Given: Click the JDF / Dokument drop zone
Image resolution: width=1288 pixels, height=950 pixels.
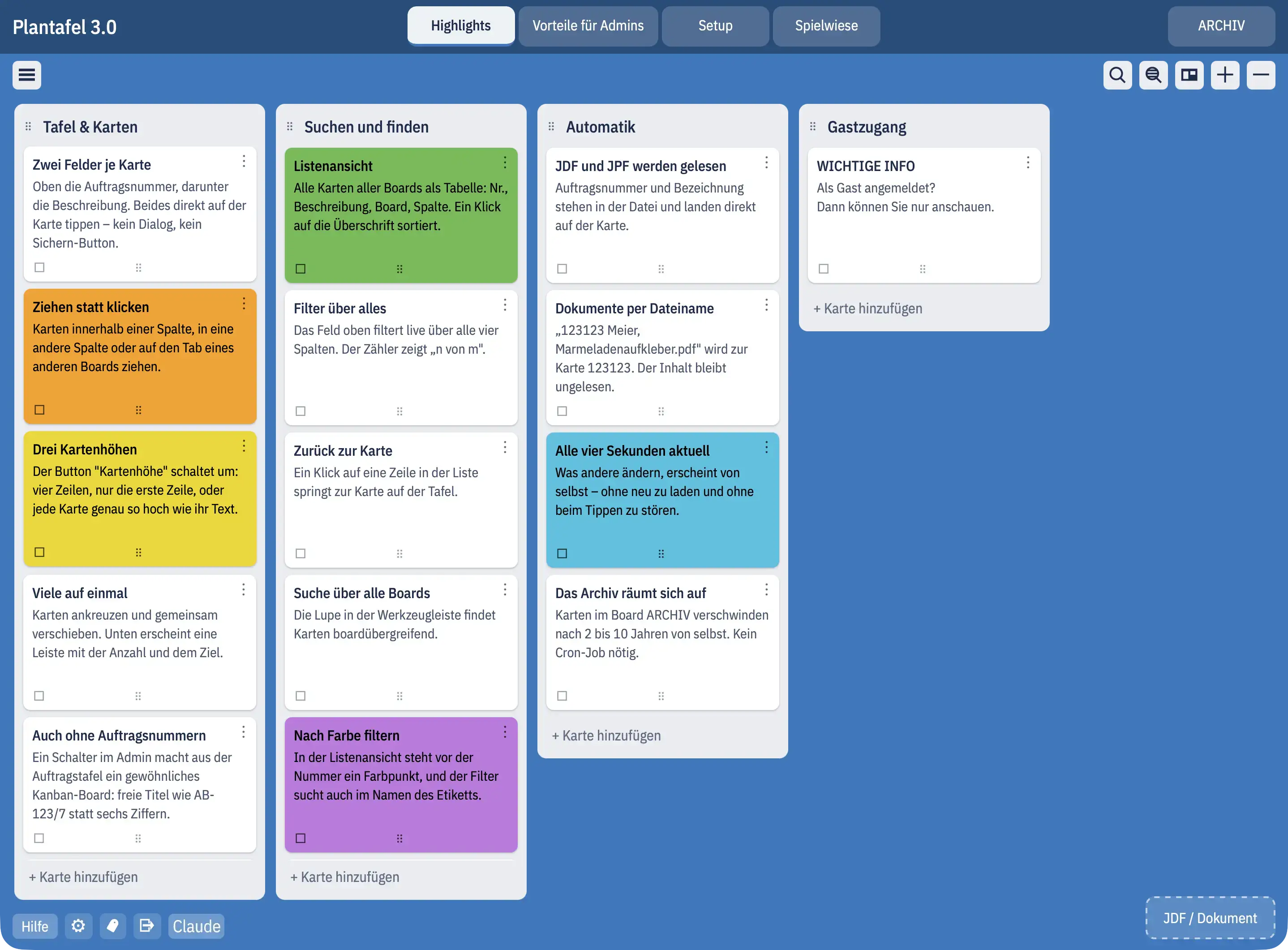Looking at the screenshot, I should click(x=1210, y=918).
